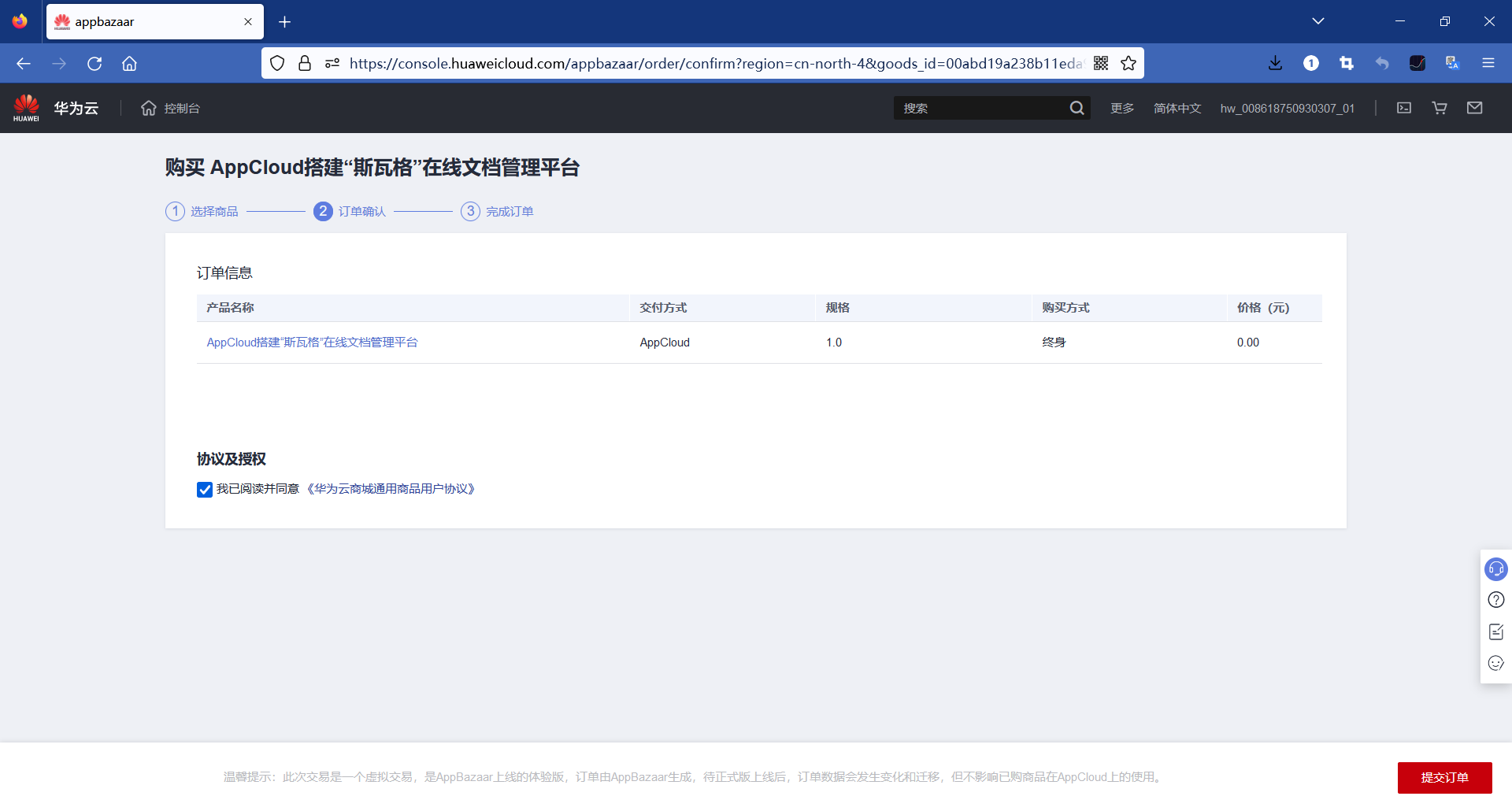Open the CloudShell terminal icon
The image size is (1512, 811).
click(1404, 108)
